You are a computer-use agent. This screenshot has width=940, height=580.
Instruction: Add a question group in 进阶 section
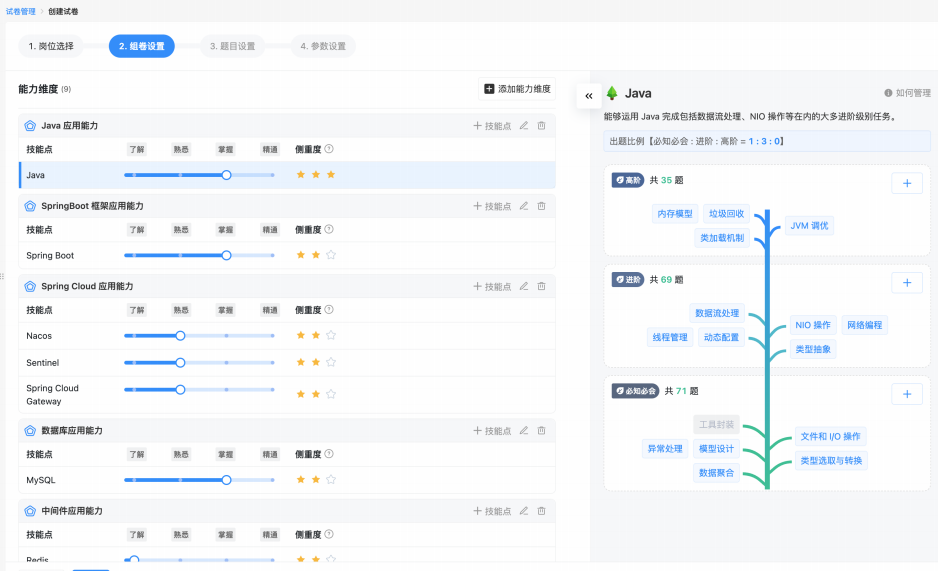[907, 283]
